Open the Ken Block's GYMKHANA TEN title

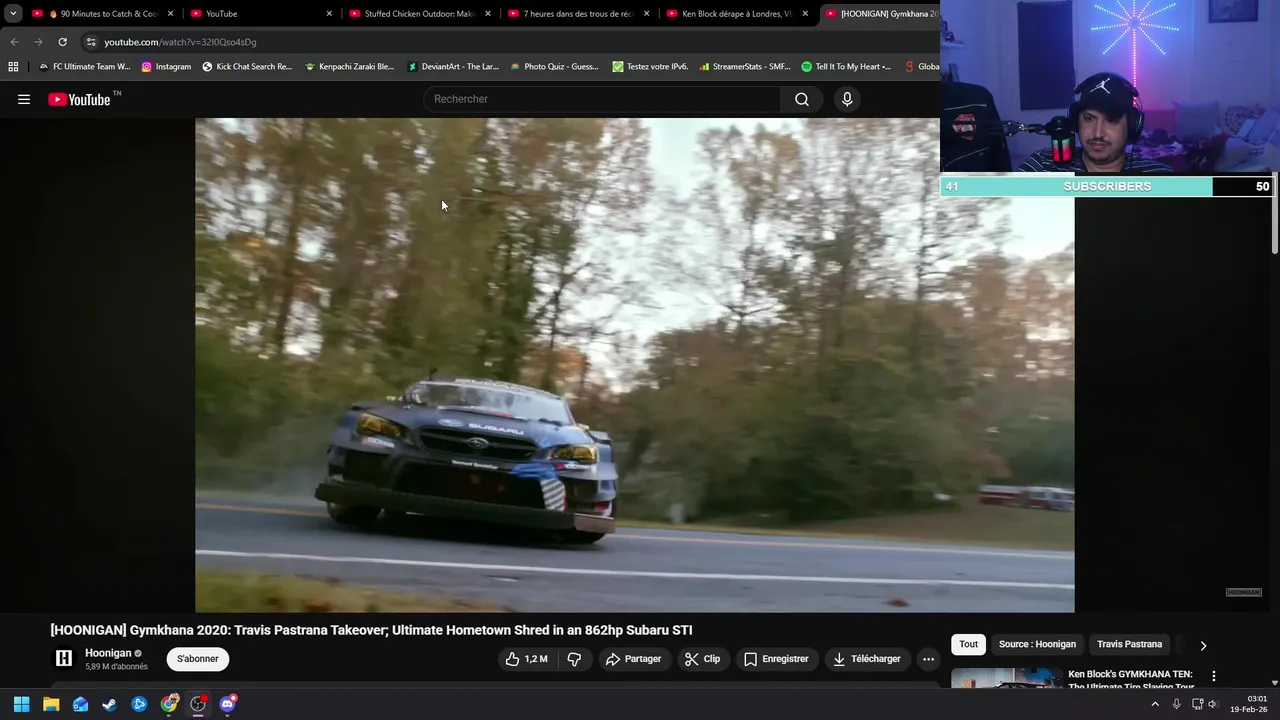(1131, 680)
